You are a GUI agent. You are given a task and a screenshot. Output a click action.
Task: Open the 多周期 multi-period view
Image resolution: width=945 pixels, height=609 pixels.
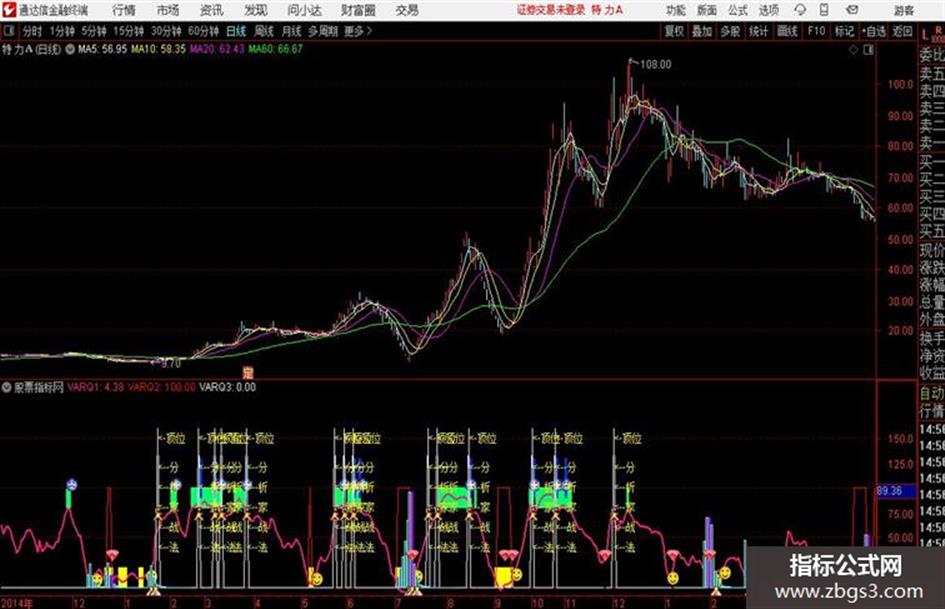coord(323,31)
